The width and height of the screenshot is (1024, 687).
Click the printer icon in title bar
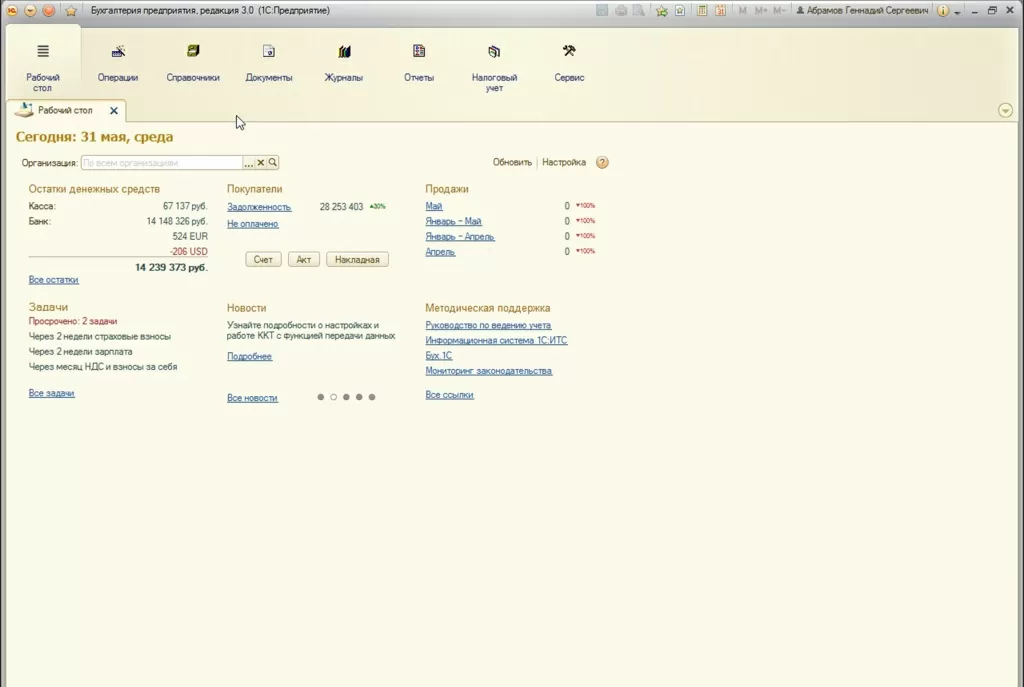coord(620,10)
